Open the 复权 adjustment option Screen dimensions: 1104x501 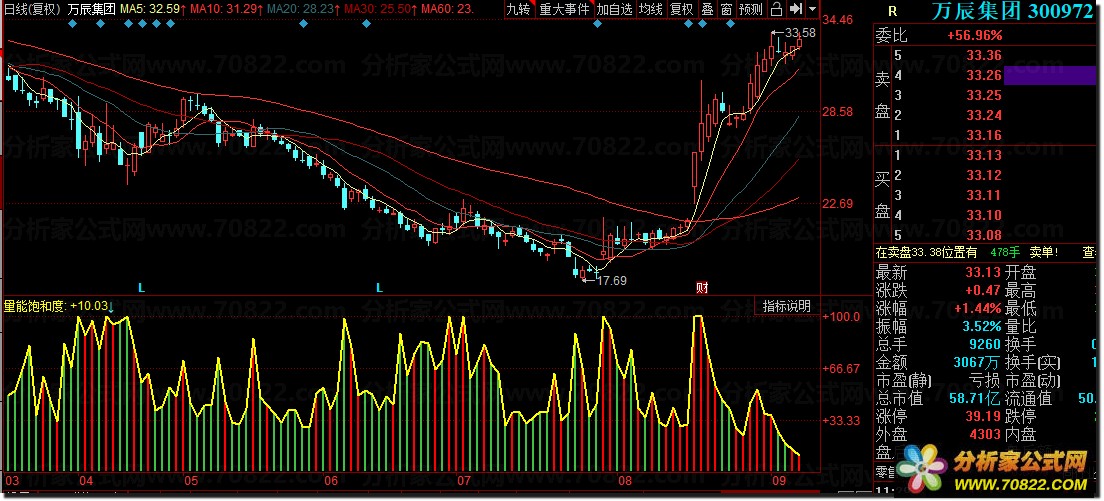coord(681,9)
